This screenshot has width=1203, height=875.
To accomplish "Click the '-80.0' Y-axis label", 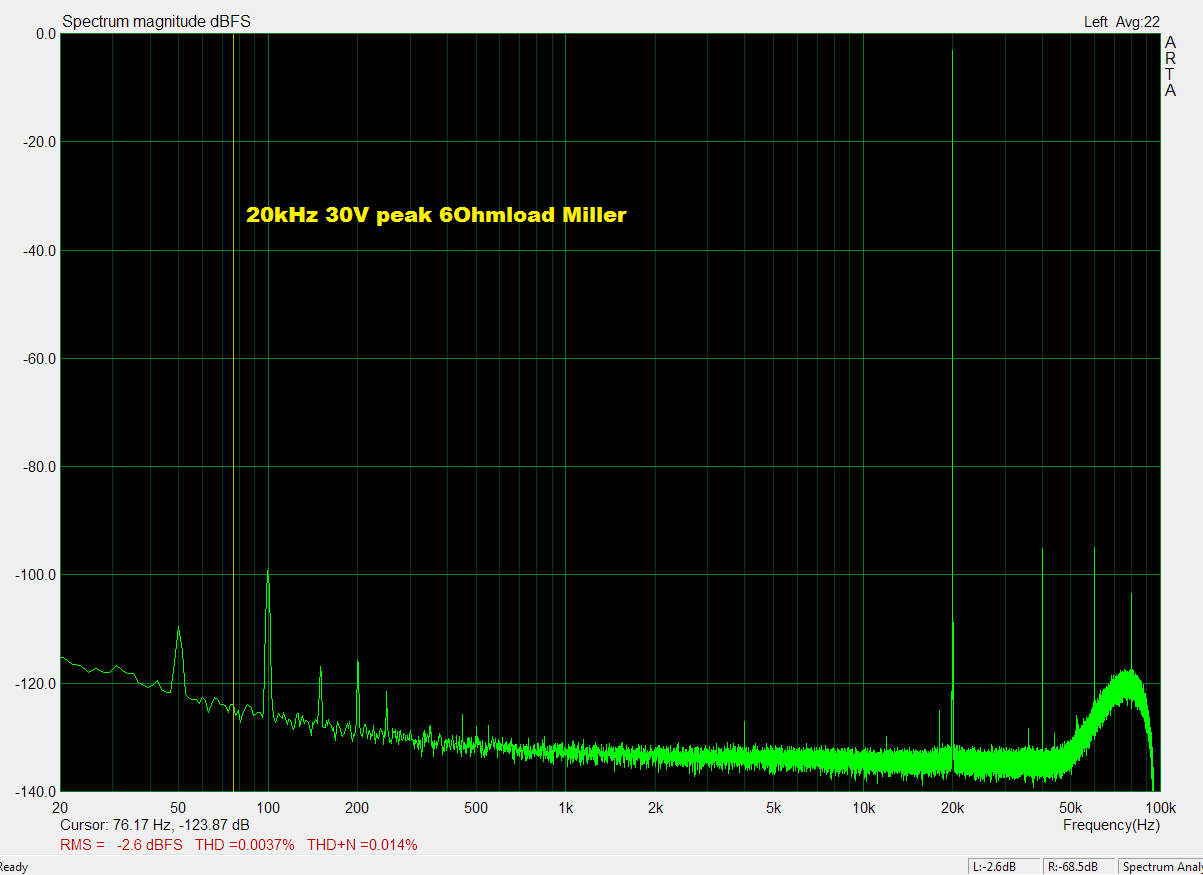I will pos(39,466).
